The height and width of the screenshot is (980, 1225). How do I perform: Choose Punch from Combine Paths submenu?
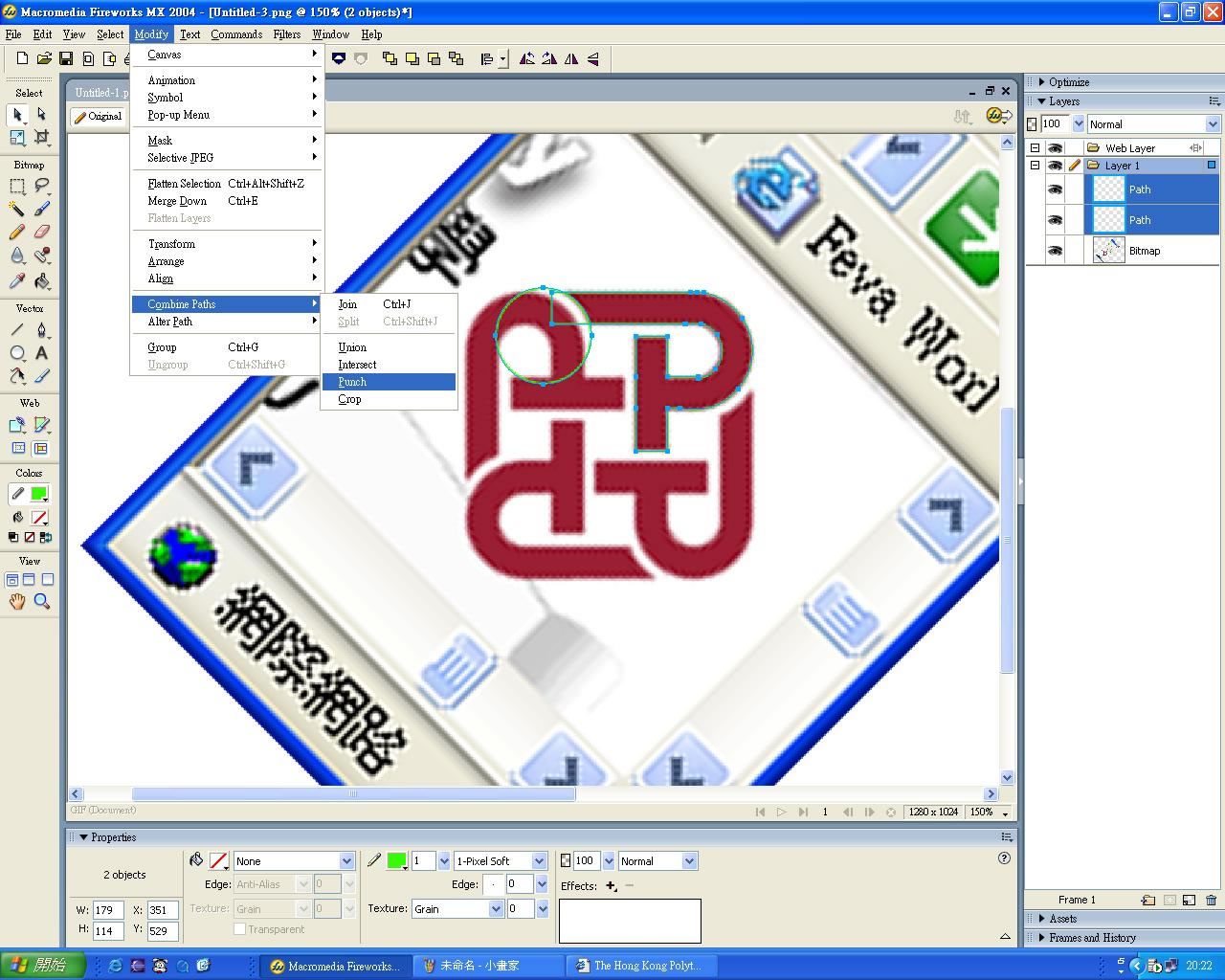click(389, 382)
